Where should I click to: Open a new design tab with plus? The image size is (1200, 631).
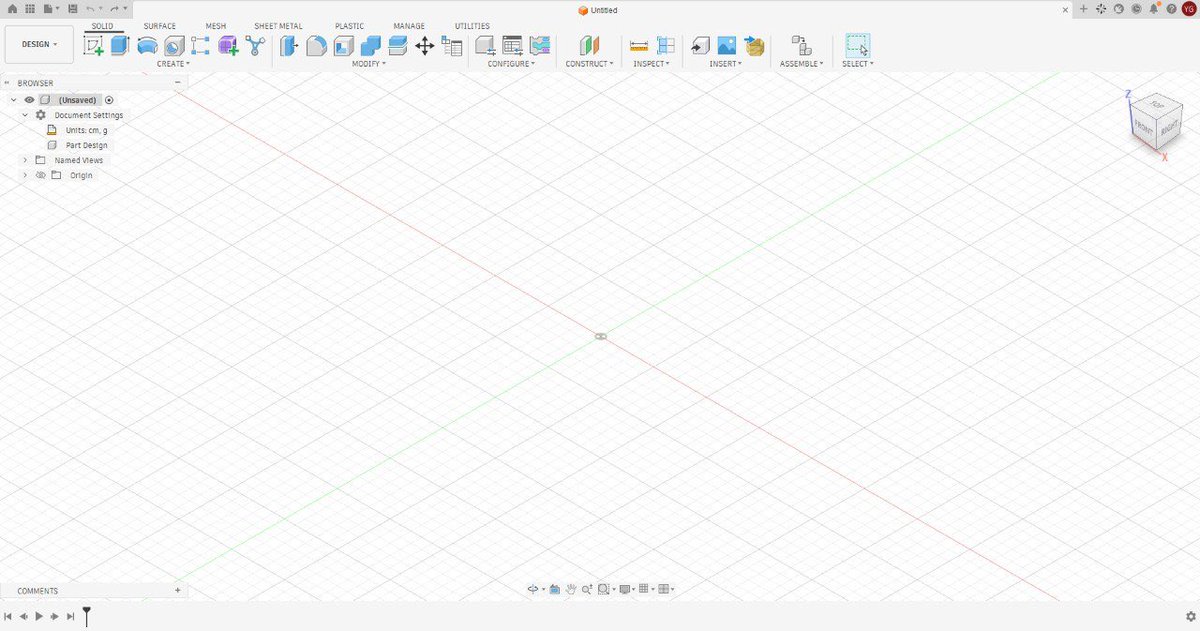pos(1083,9)
